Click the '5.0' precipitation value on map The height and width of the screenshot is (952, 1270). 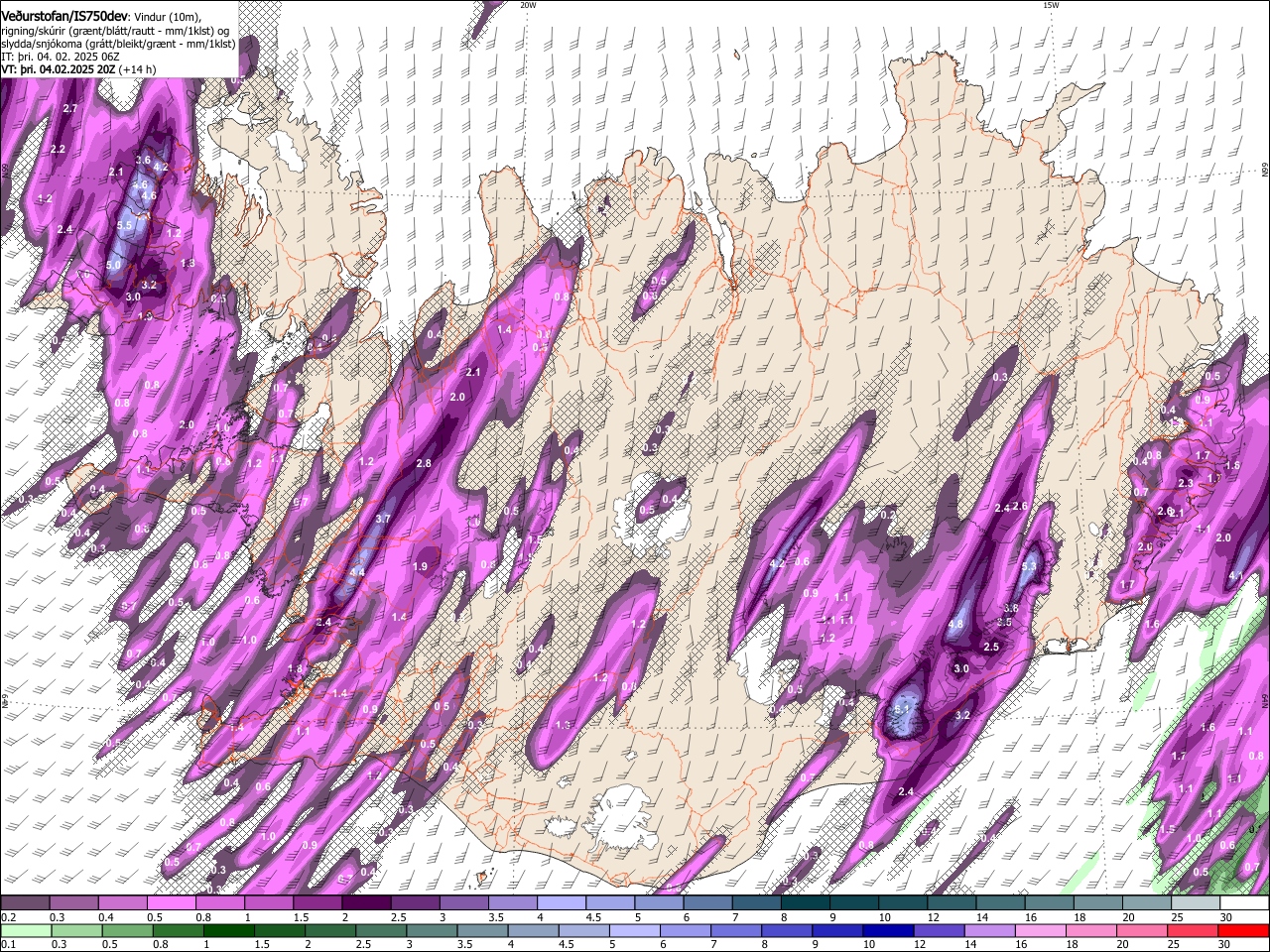113,266
